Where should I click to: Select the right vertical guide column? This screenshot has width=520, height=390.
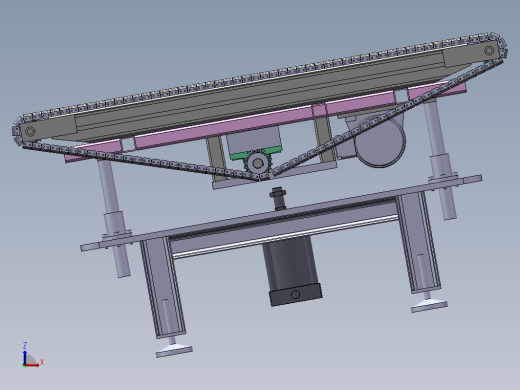440,160
